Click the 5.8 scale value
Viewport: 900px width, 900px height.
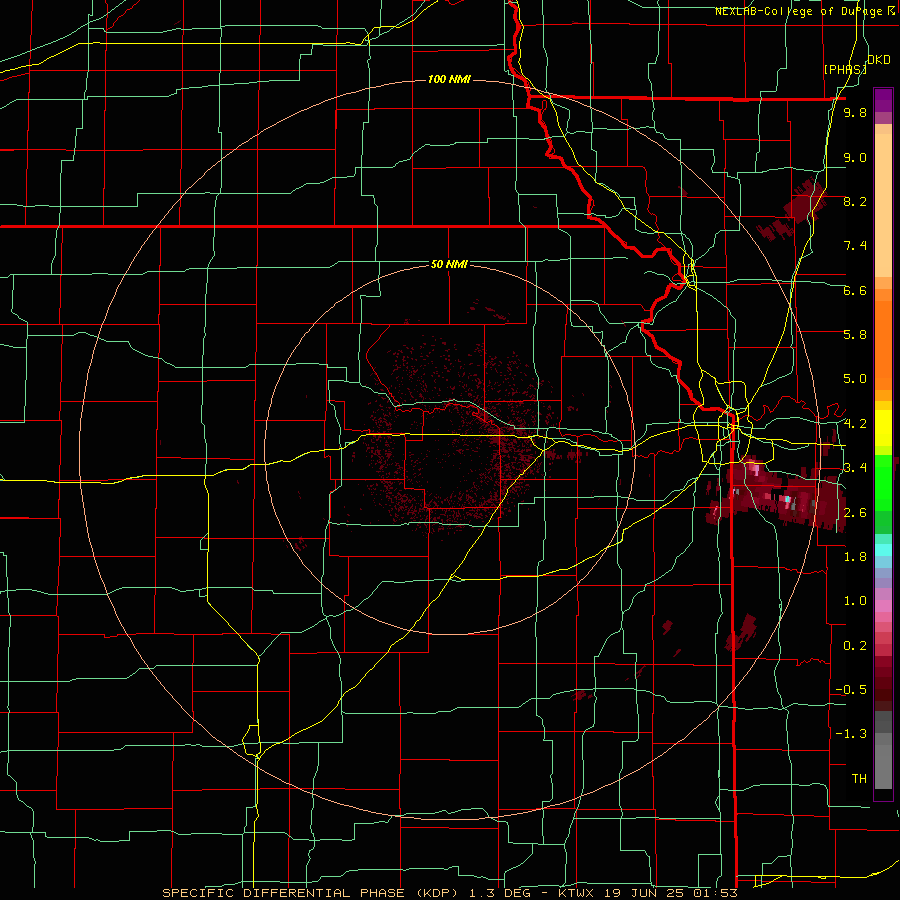(x=855, y=334)
